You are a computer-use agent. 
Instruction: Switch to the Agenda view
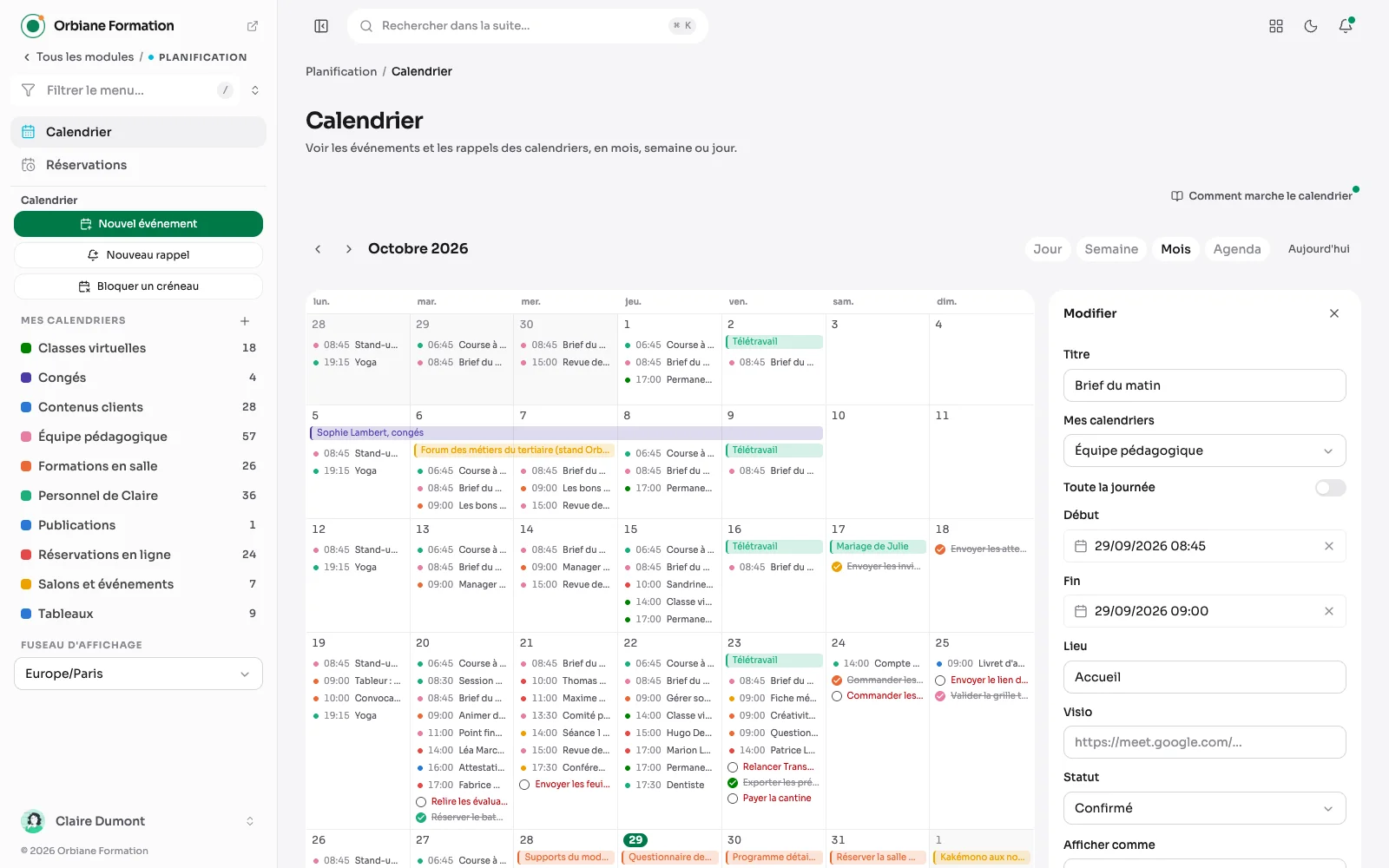[1237, 249]
